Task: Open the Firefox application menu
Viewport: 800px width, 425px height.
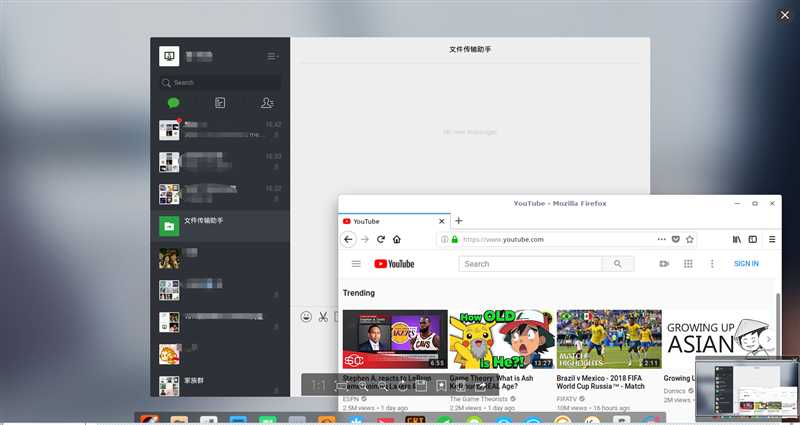Action: (x=772, y=239)
